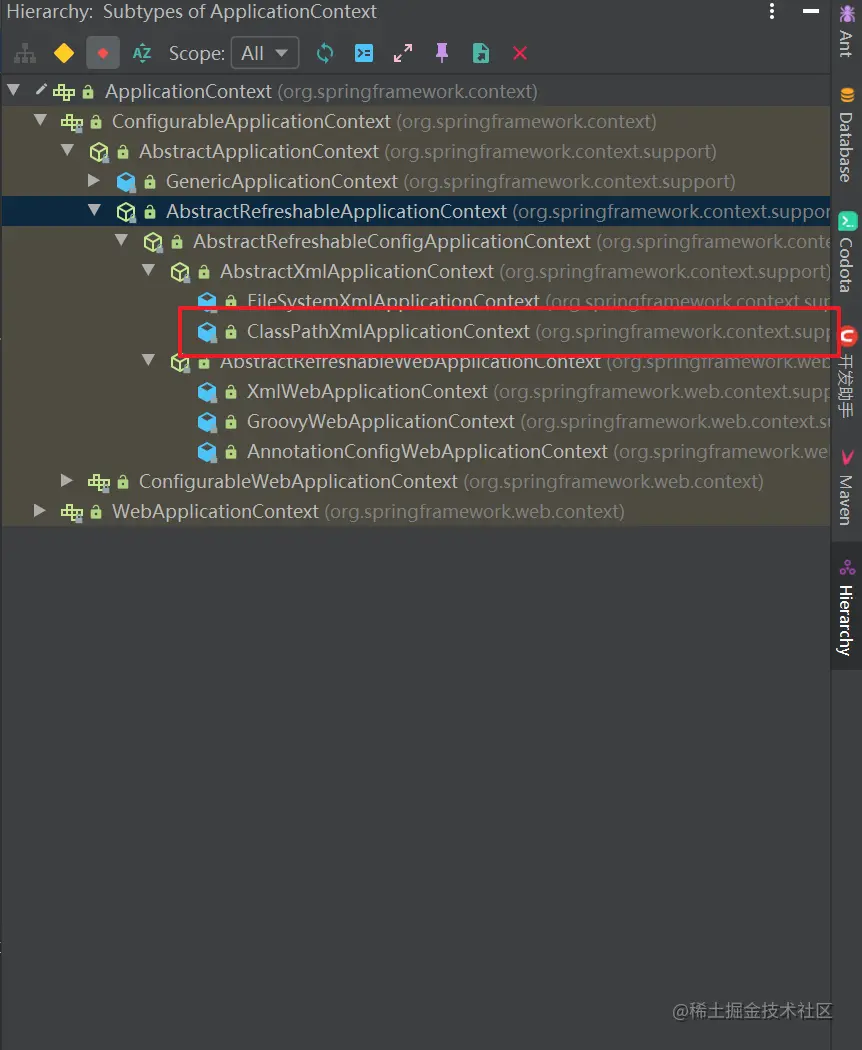Click the interface icon beside ApplicationContext
The width and height of the screenshot is (862, 1050).
click(64, 92)
